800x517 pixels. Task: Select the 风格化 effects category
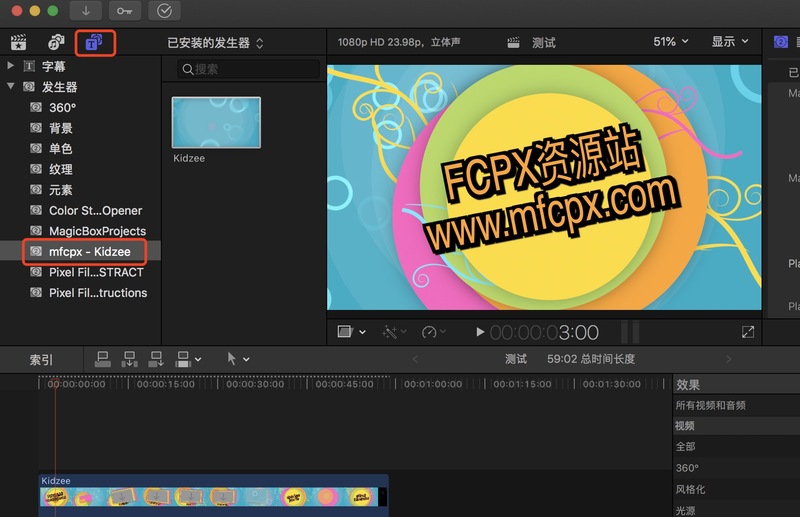pos(690,489)
